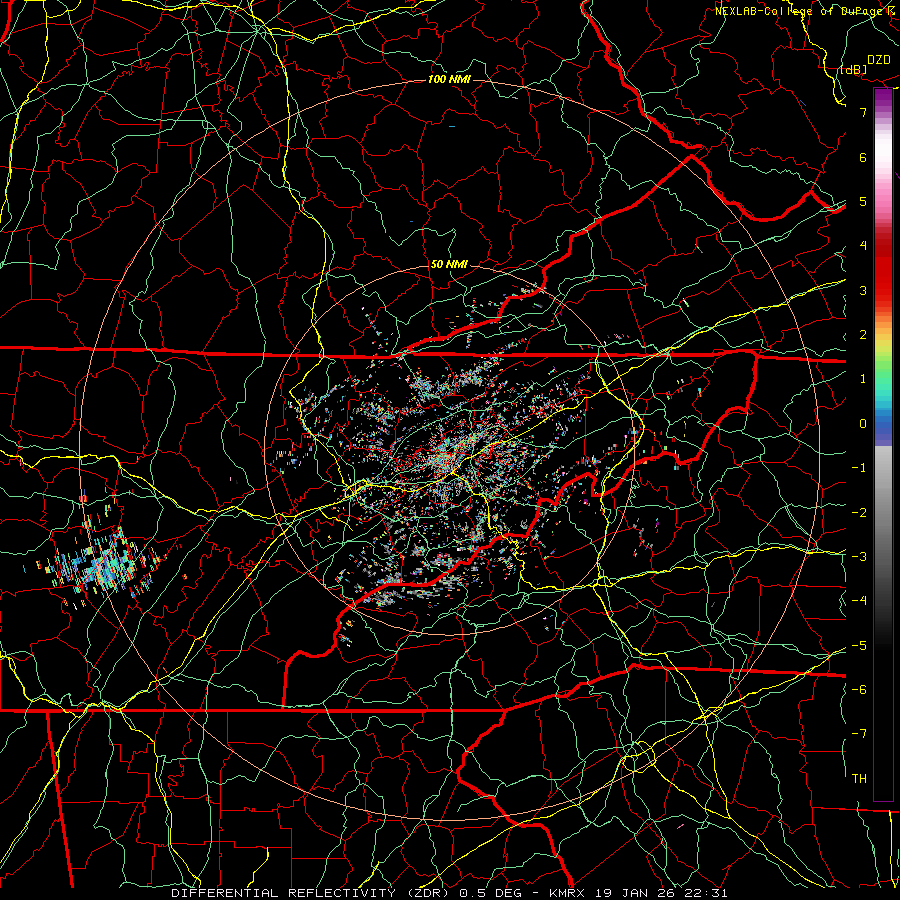Click the [dB] units label
The image size is (900, 900).
point(854,70)
